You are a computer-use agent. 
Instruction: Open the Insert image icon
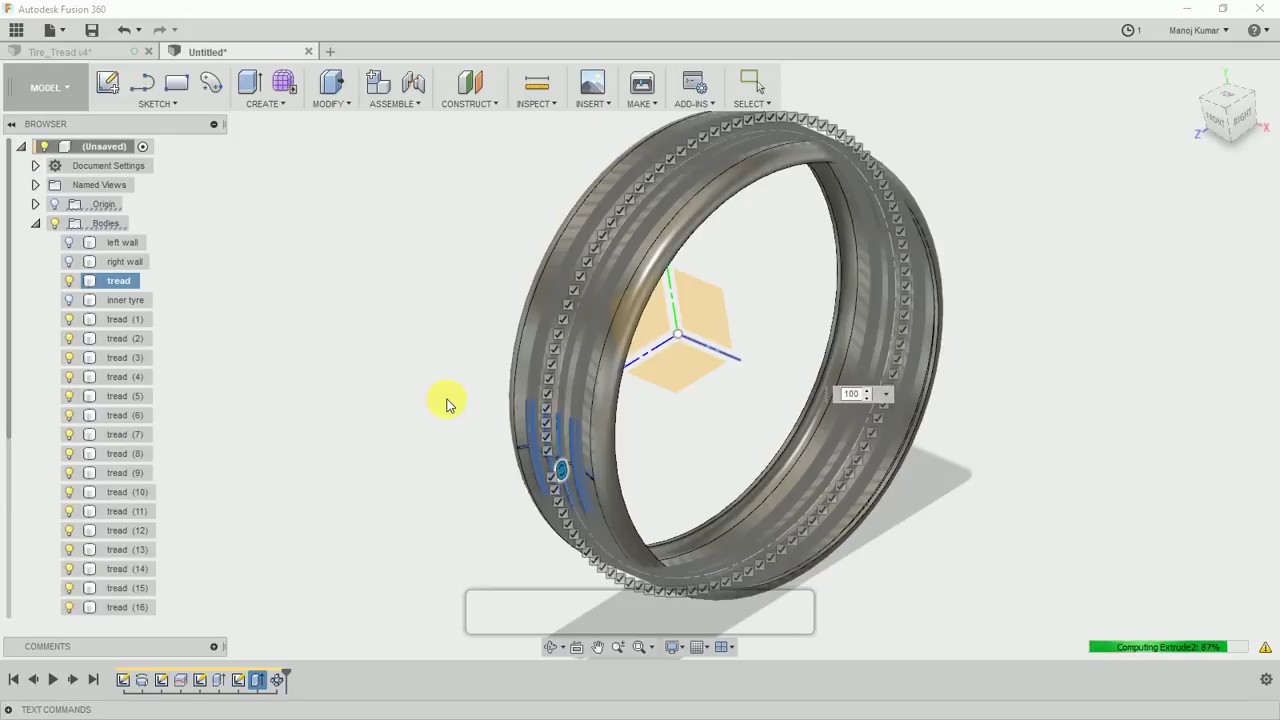point(592,82)
